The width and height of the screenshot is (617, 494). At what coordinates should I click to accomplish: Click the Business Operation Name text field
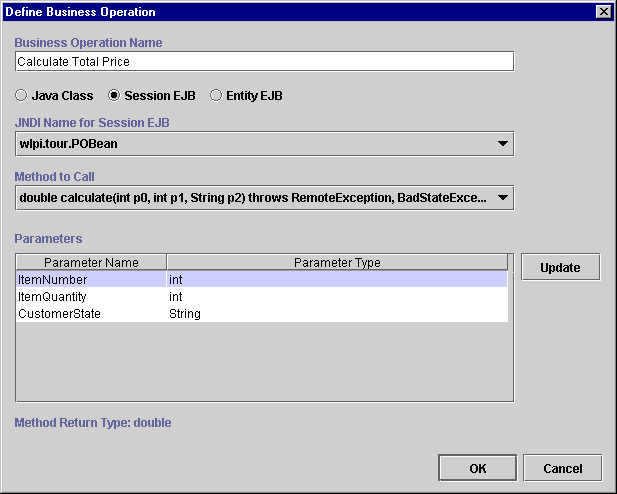tap(264, 61)
